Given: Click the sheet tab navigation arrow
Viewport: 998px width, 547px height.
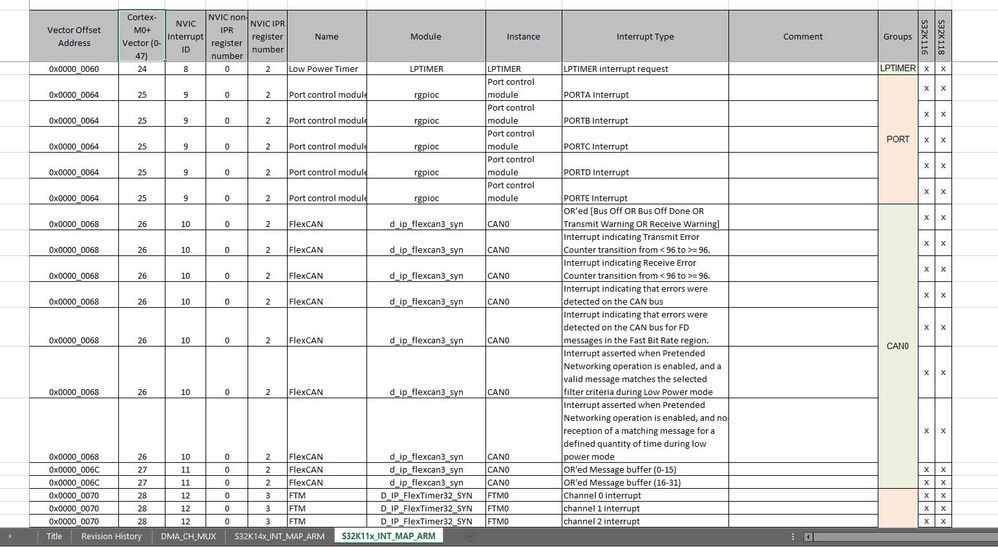Looking at the screenshot, I should tap(10, 536).
